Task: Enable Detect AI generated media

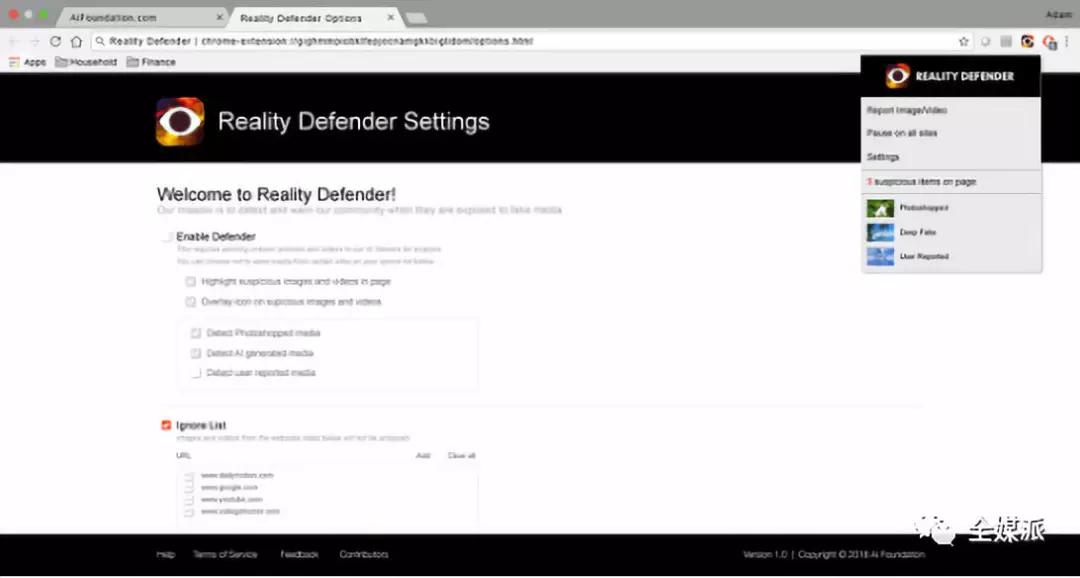Action: 196,353
